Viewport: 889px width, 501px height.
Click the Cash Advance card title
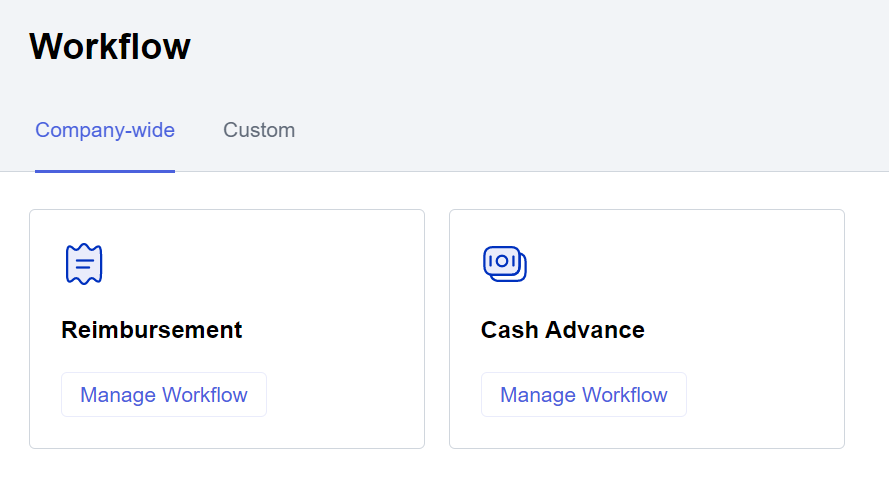click(562, 330)
